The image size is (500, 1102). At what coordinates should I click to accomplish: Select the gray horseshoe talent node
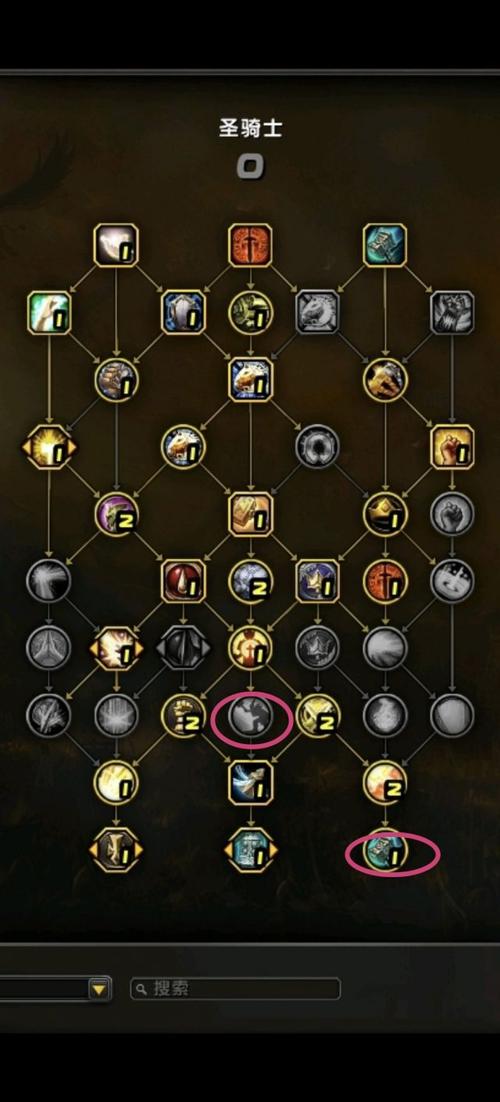click(x=318, y=447)
